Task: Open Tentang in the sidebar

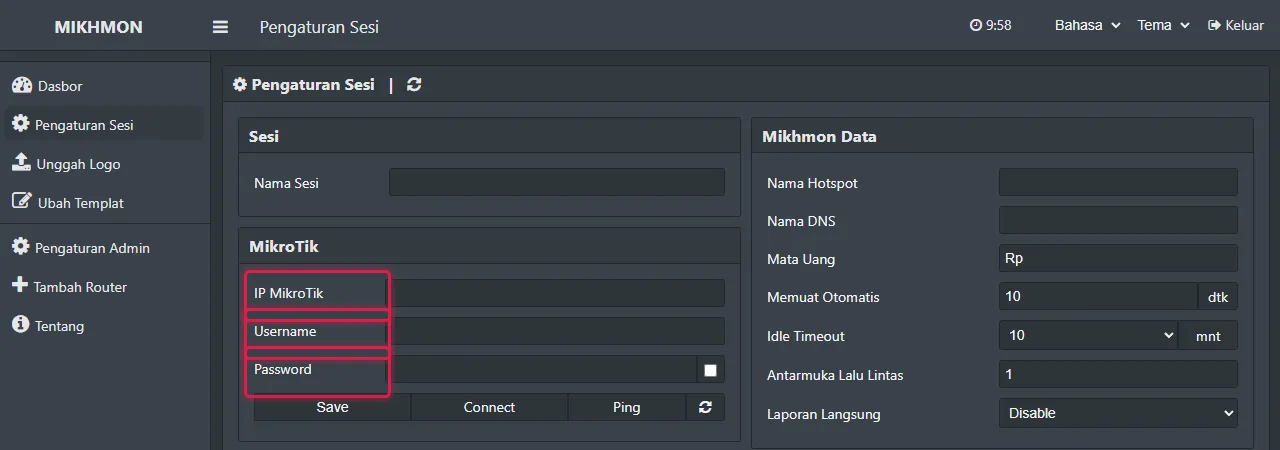Action: point(104,325)
